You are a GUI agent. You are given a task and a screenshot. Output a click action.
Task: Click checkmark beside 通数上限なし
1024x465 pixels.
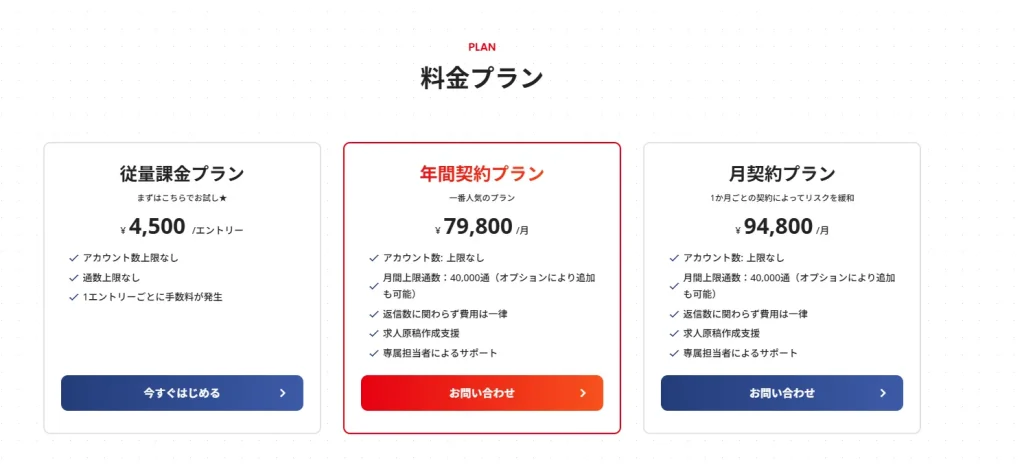pos(74,277)
